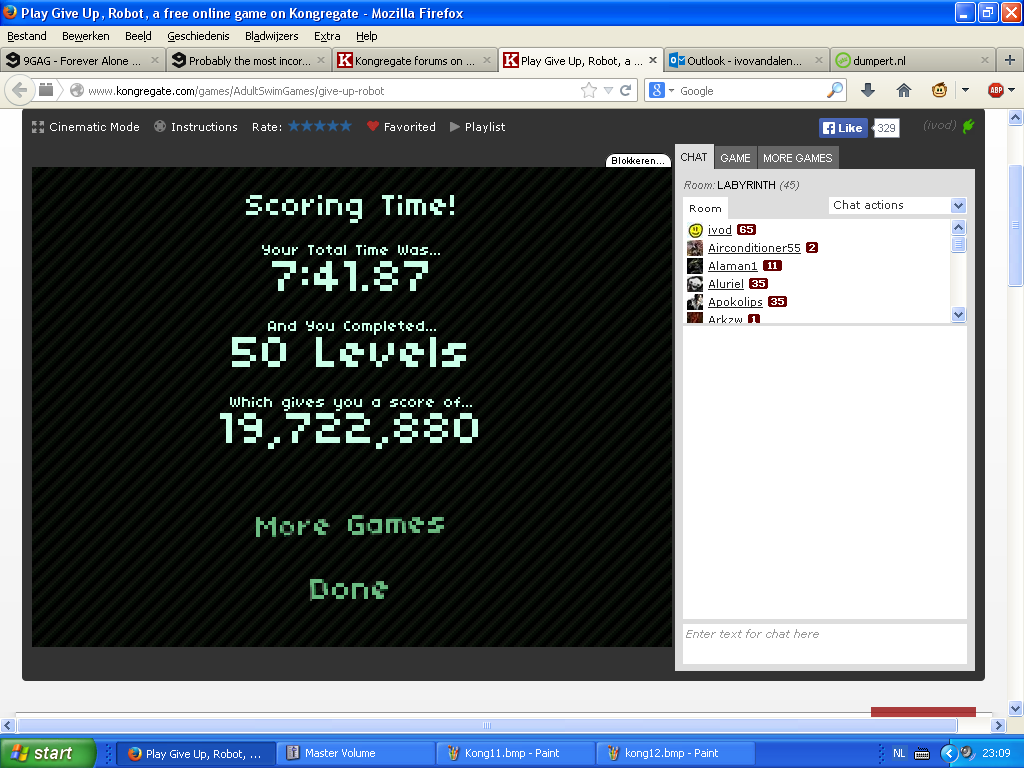1024x768 pixels.
Task: Open the Beeld menu
Action: point(138,36)
